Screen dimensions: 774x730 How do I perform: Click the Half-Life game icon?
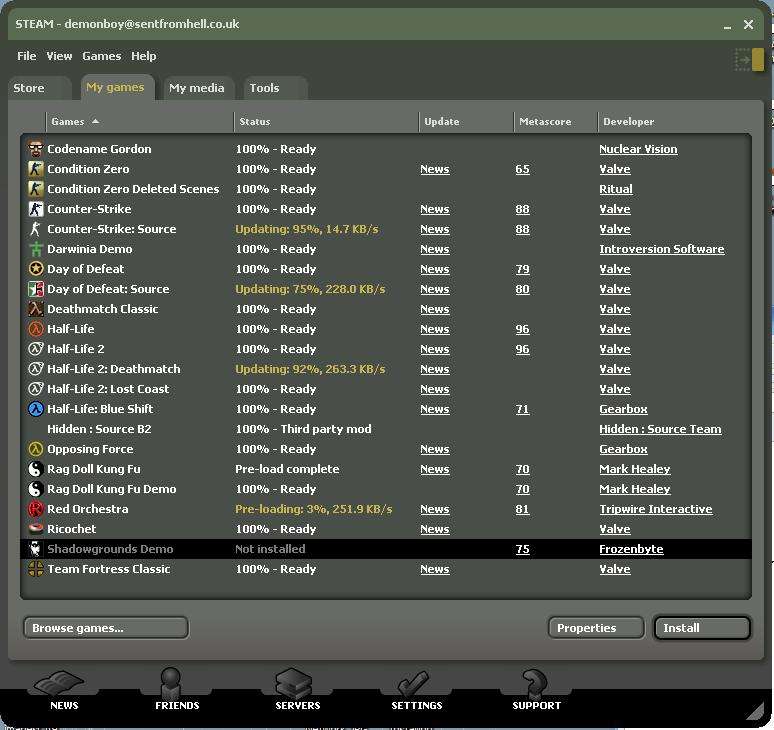click(x=36, y=329)
